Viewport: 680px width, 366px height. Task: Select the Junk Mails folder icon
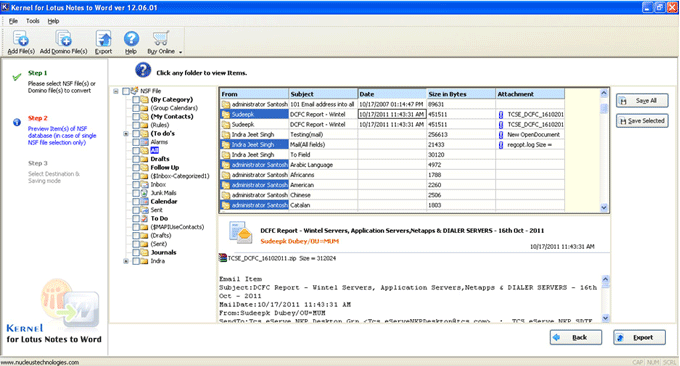click(144, 193)
